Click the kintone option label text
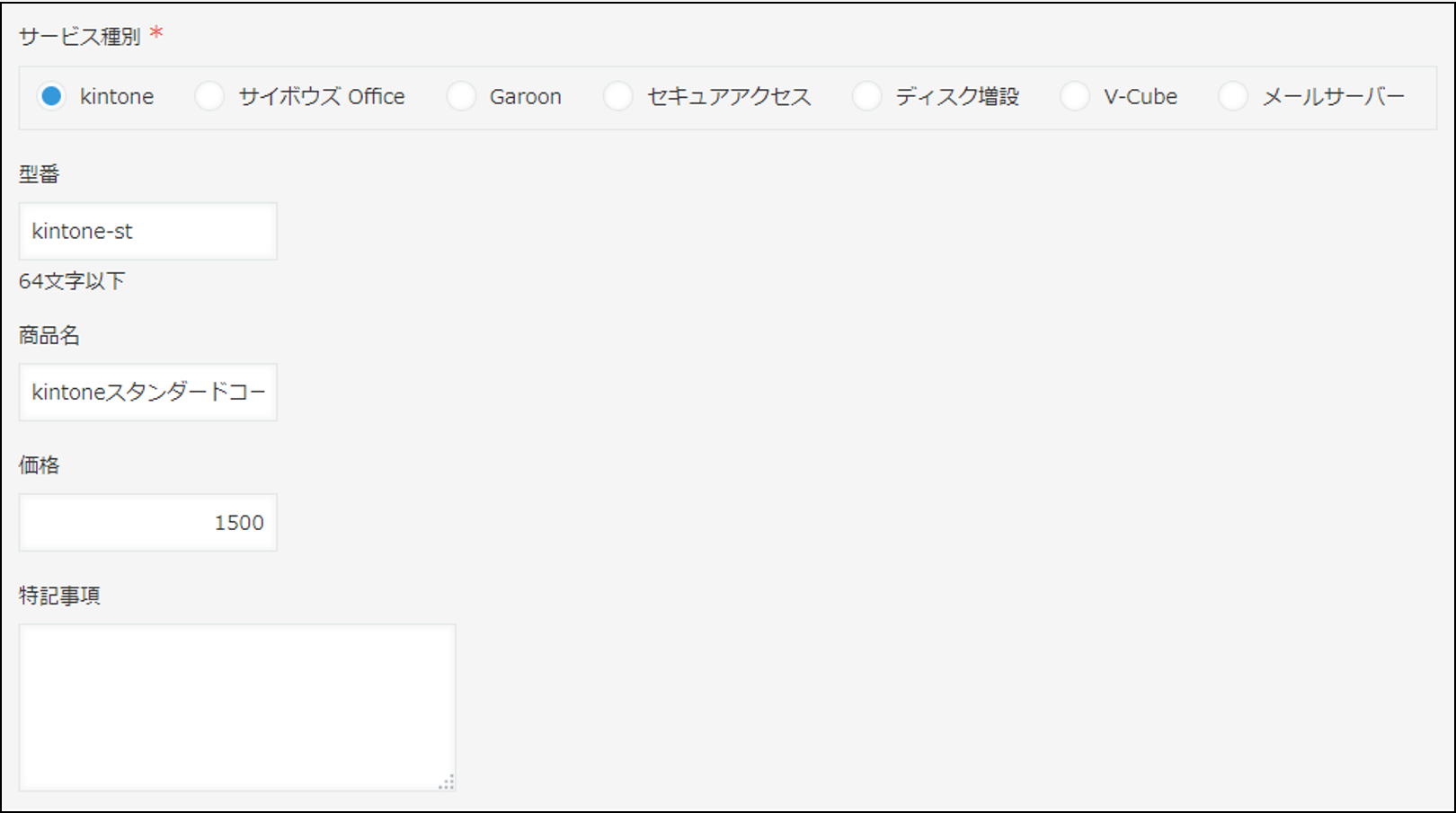Image resolution: width=1456 pixels, height=813 pixels. click(x=117, y=97)
